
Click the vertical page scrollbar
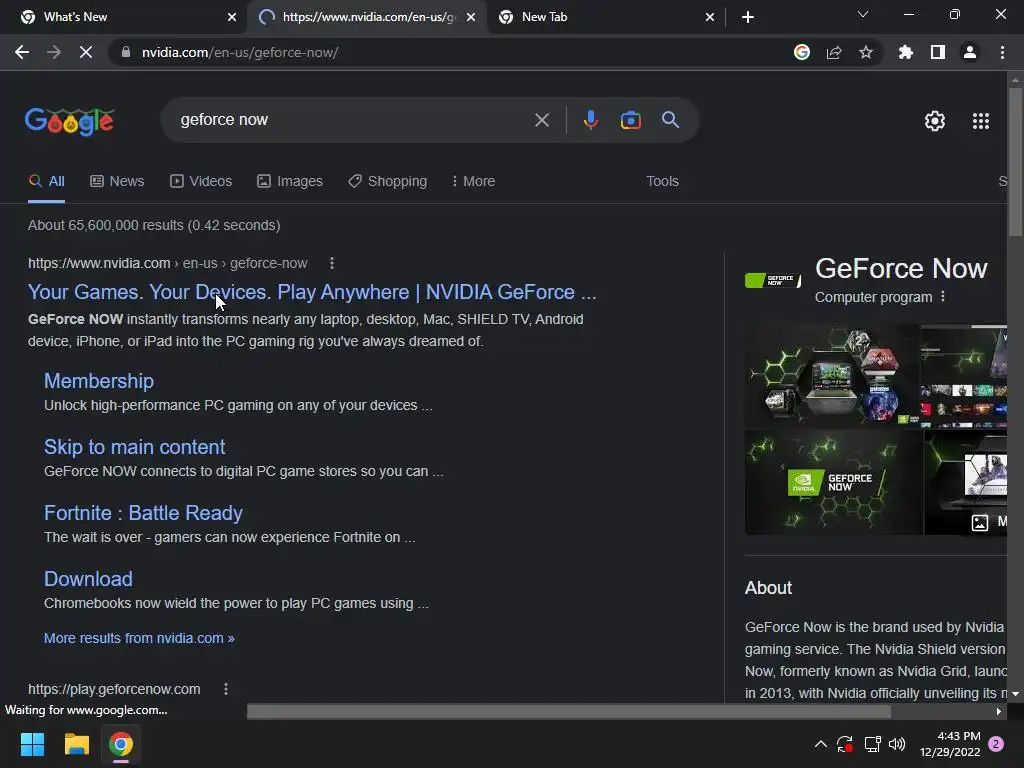pyautogui.click(x=1015, y=163)
